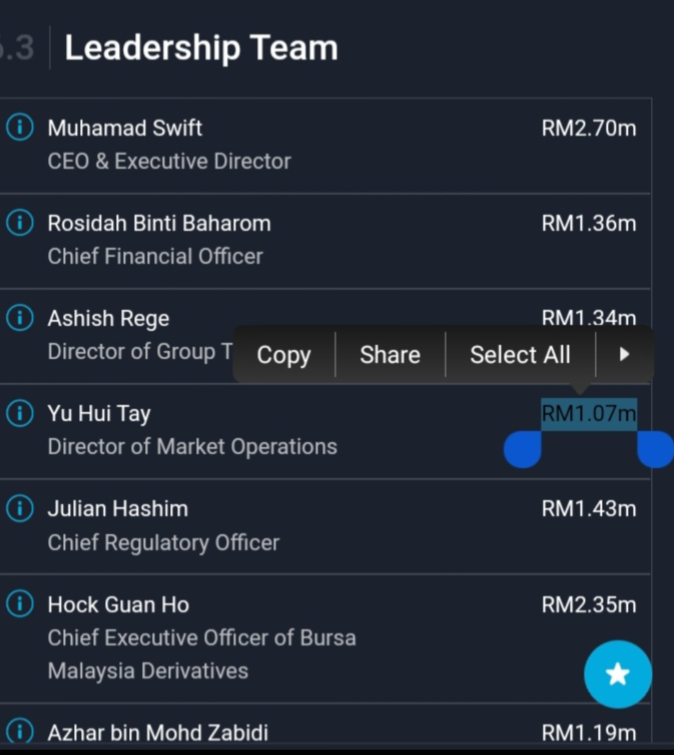Tap Hock Guan Ho's RM2.35m compensation

[588, 604]
